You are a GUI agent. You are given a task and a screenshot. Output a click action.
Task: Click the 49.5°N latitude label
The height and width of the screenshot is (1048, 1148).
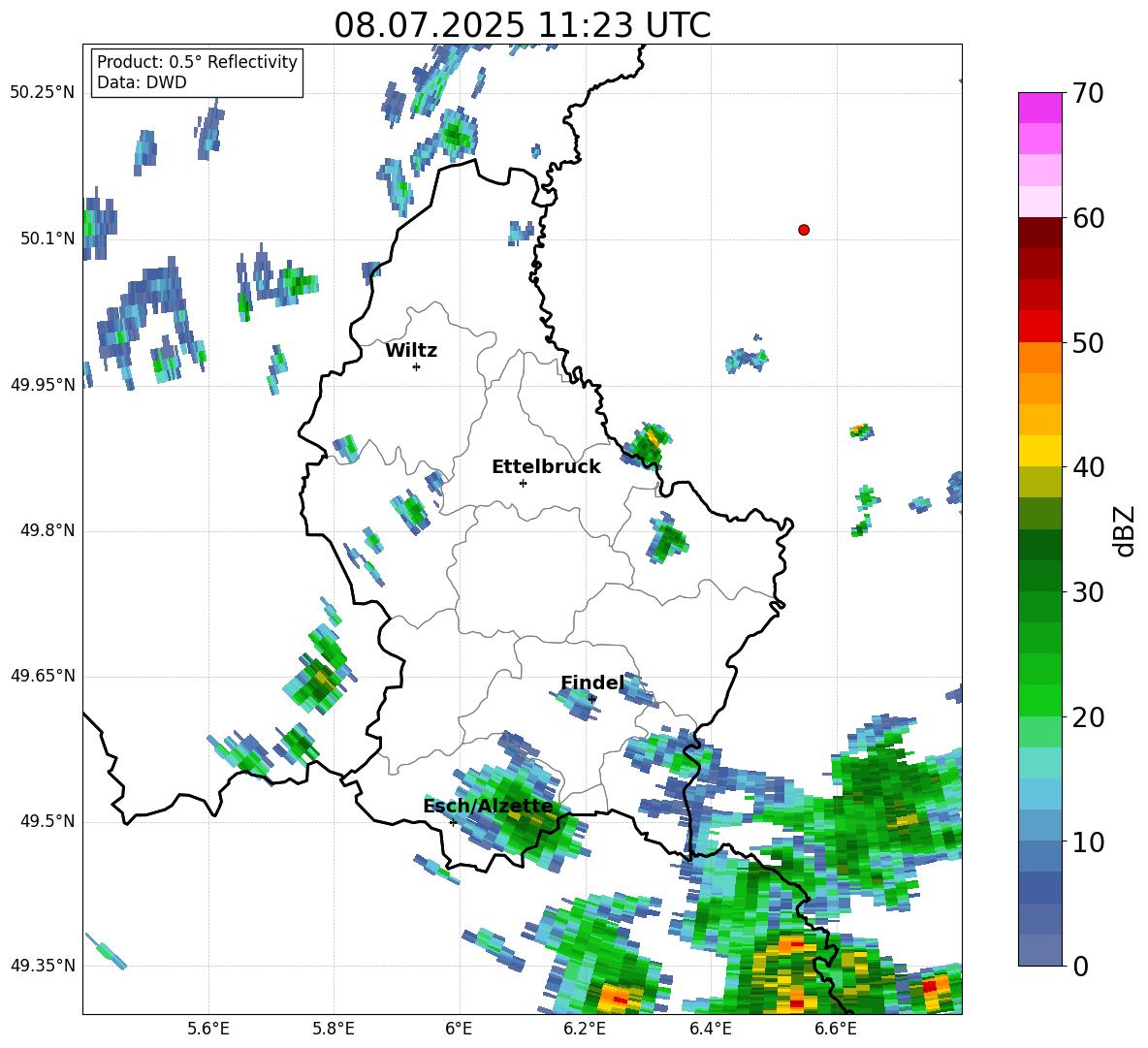coord(48,821)
